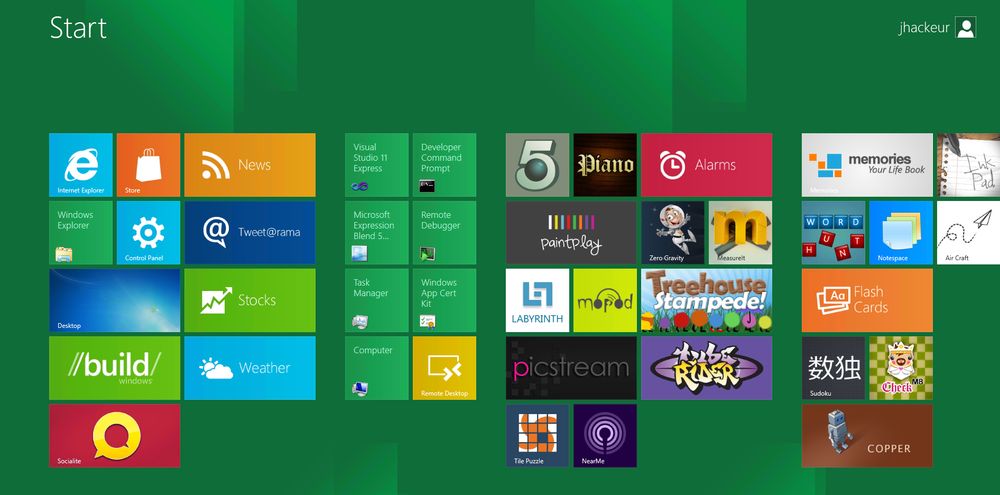Open the Remote Debugger tile

point(445,233)
